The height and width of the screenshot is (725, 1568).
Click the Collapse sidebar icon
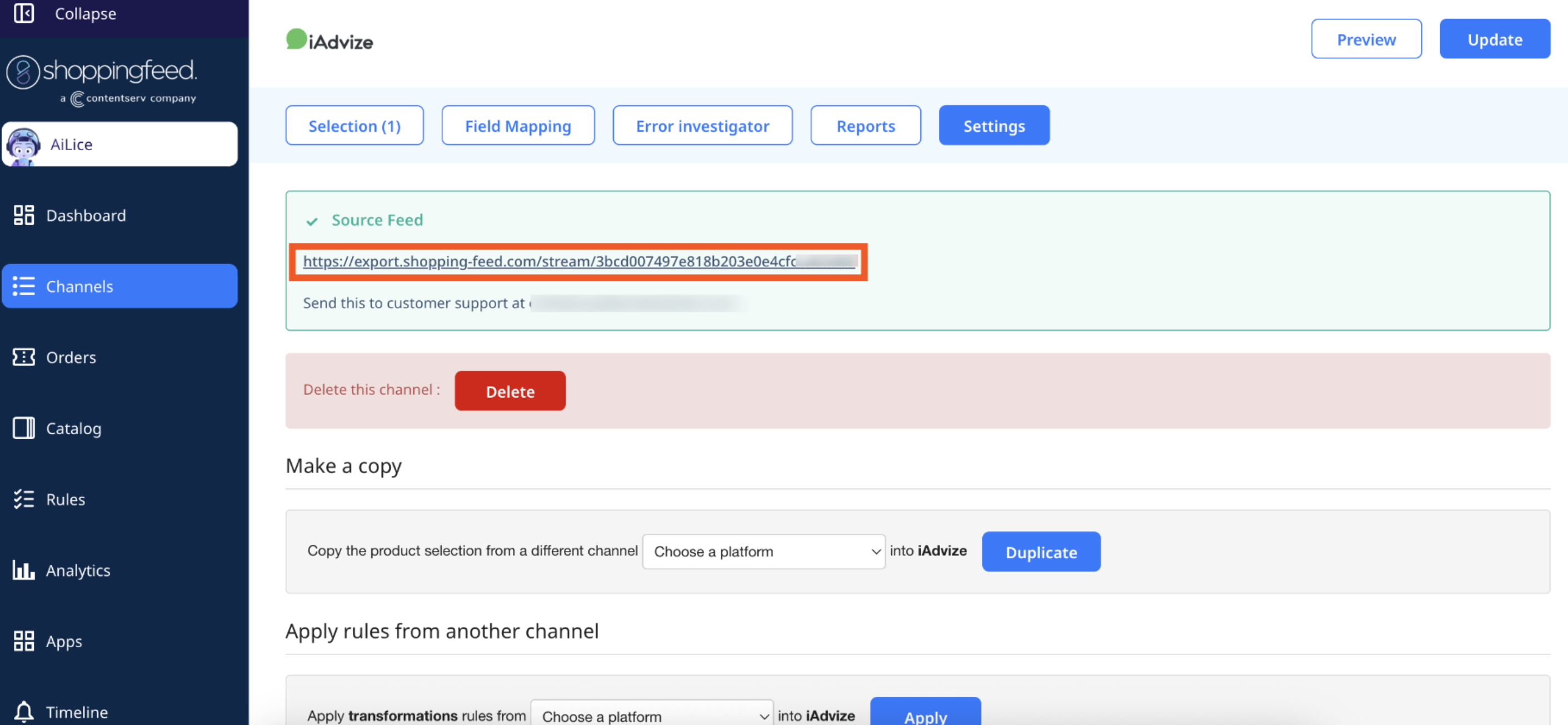(x=24, y=13)
